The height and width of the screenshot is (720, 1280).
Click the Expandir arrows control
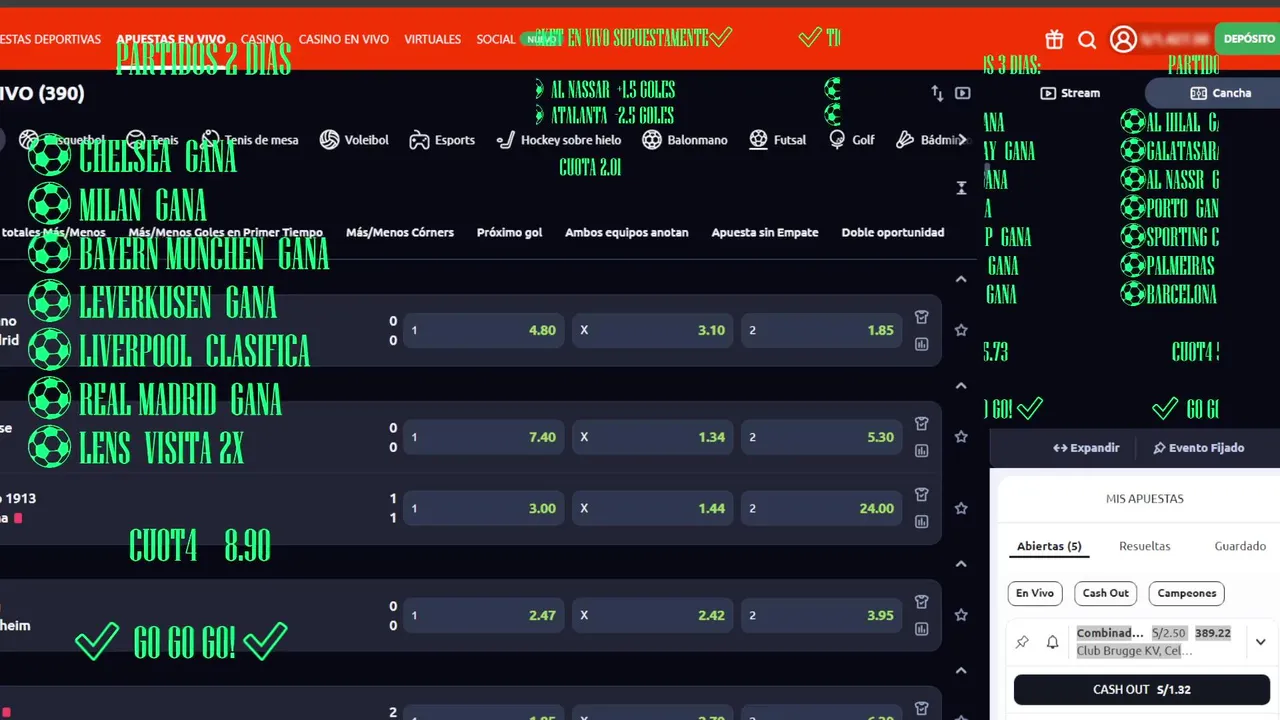(1086, 448)
